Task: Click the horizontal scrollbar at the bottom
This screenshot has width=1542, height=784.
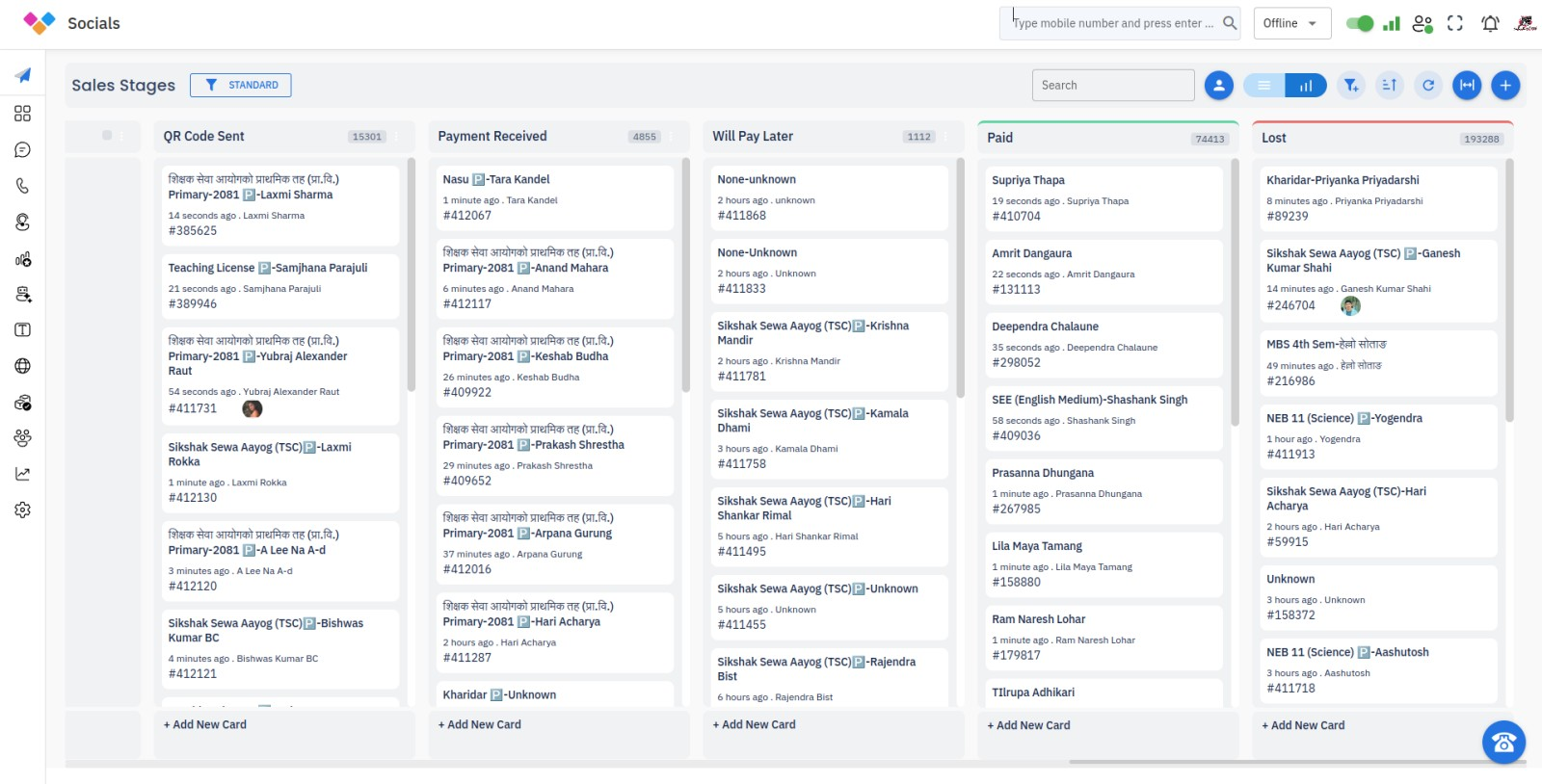Action: 1291,762
